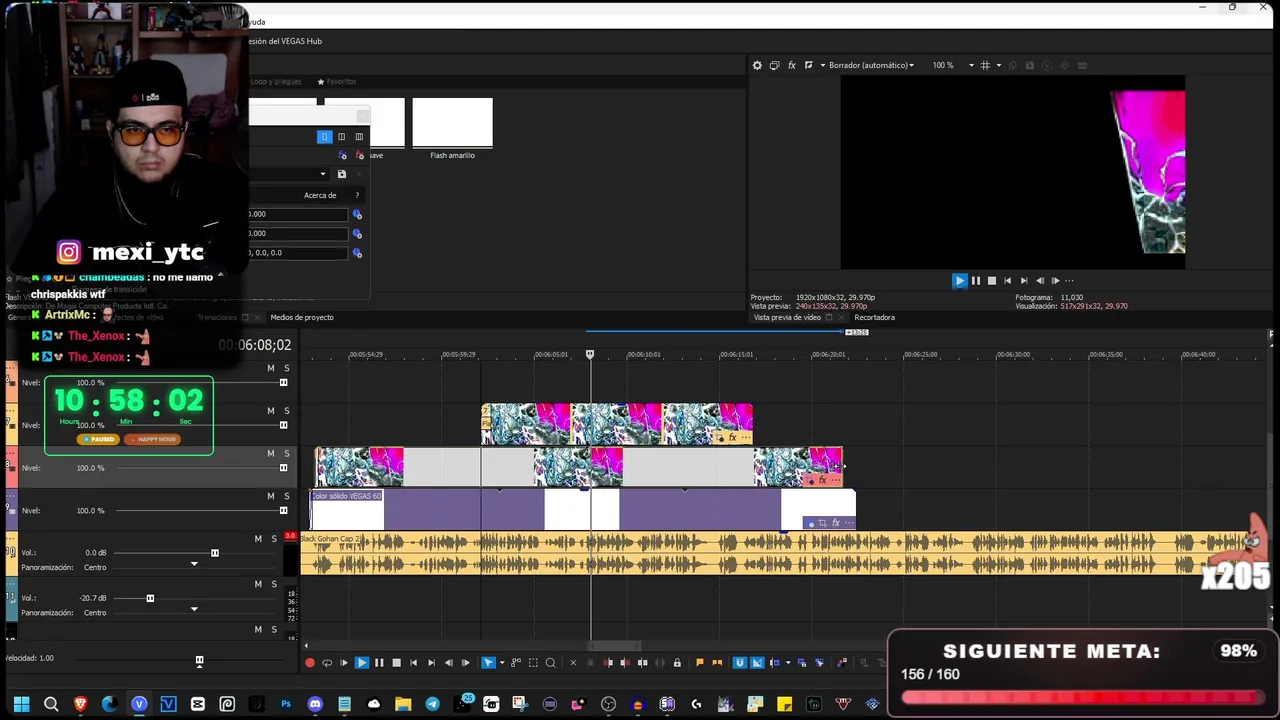Toggle auto ripple in timeline toolbar
Viewport: 1280px width, 720px height.
tap(774, 663)
